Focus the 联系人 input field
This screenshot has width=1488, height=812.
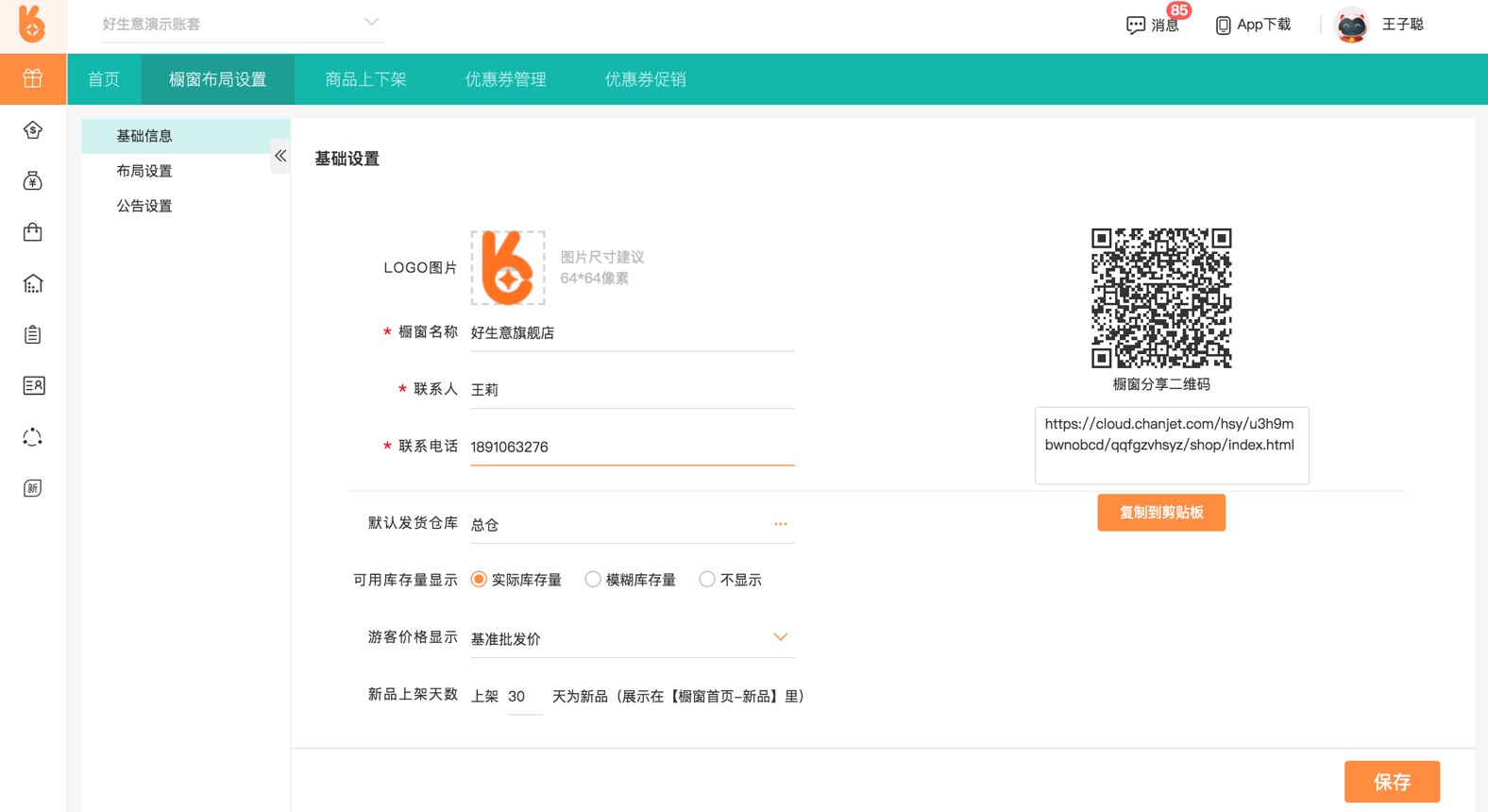pyautogui.click(x=632, y=390)
